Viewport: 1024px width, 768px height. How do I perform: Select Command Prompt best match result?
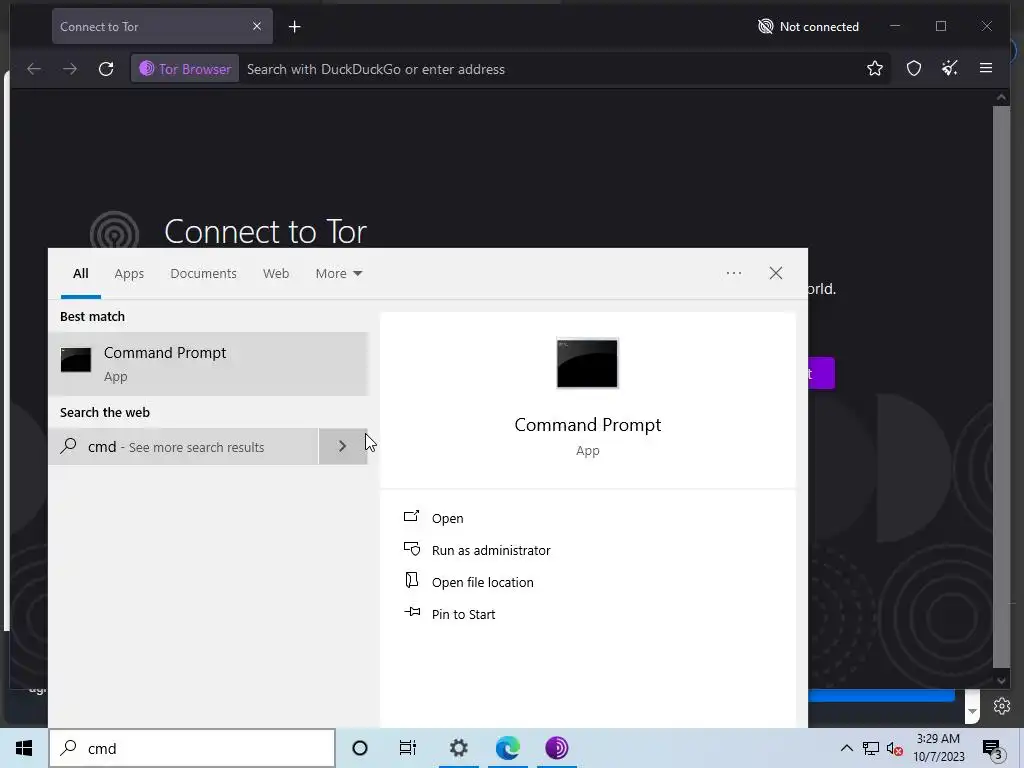coord(208,364)
